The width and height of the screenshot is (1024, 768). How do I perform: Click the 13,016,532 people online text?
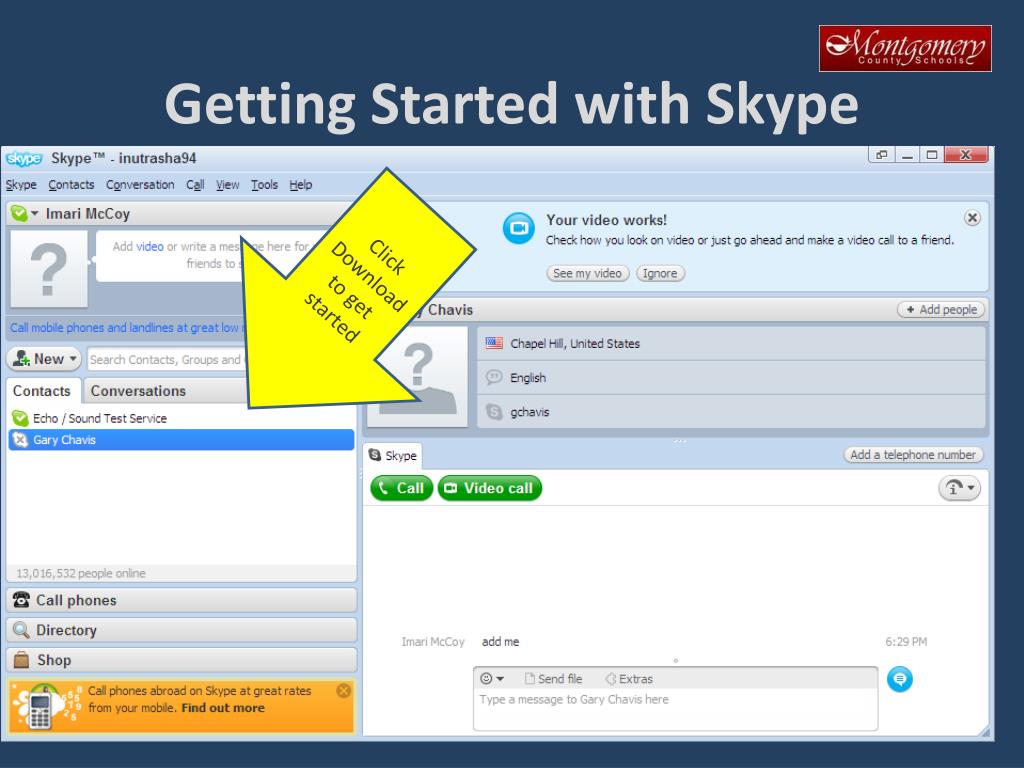tap(81, 573)
